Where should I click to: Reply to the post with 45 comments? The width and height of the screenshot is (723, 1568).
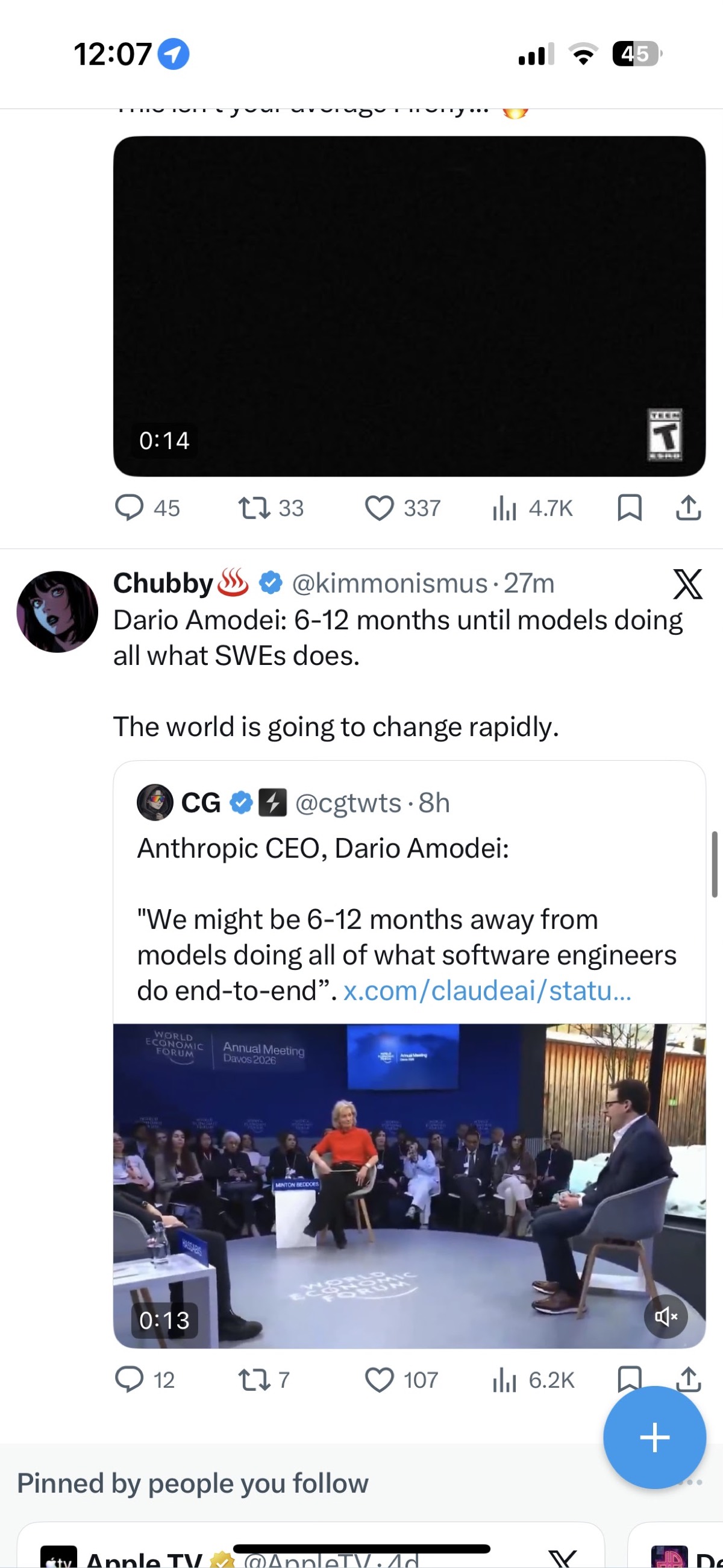tap(130, 508)
